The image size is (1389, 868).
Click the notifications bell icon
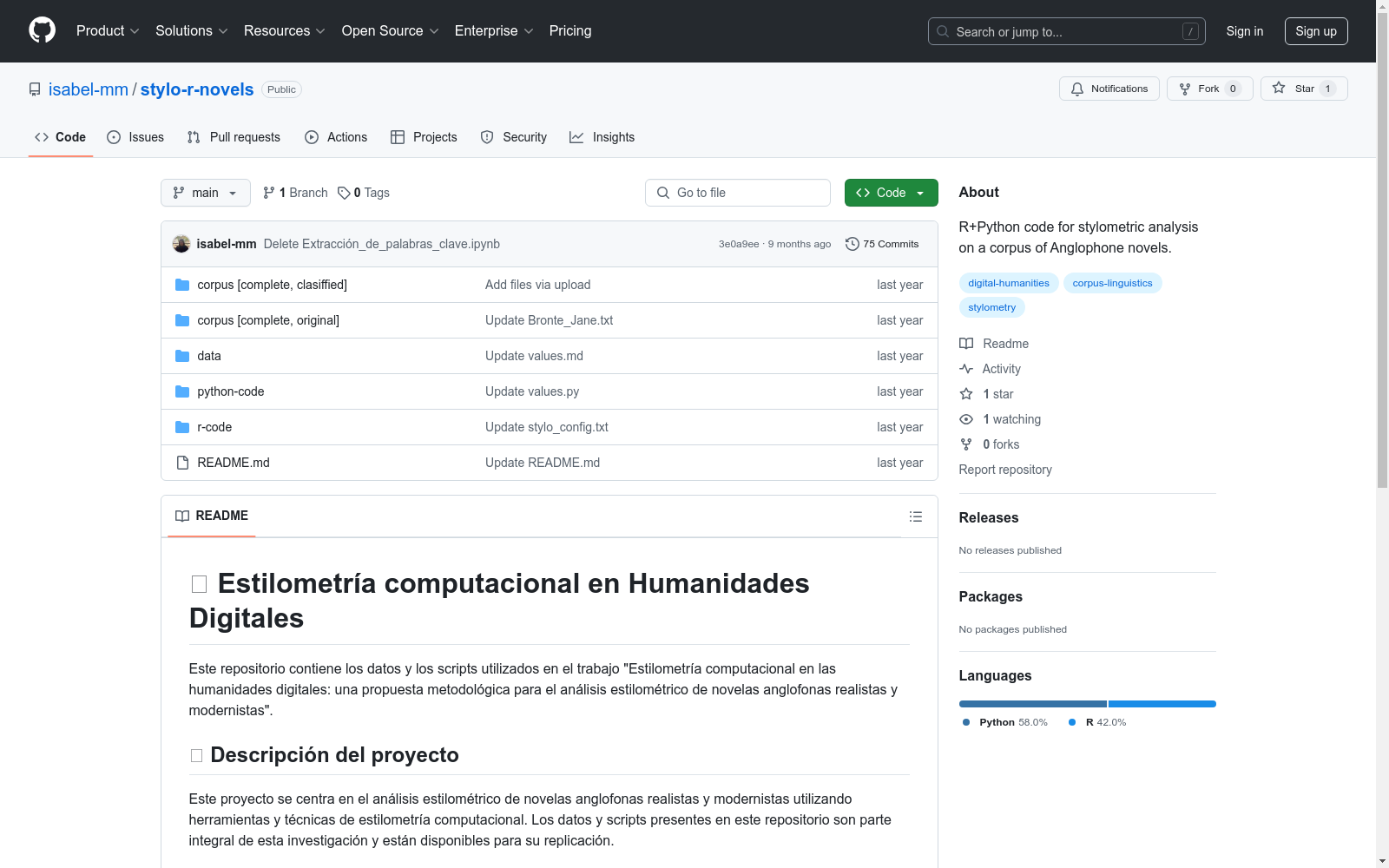(x=1077, y=89)
